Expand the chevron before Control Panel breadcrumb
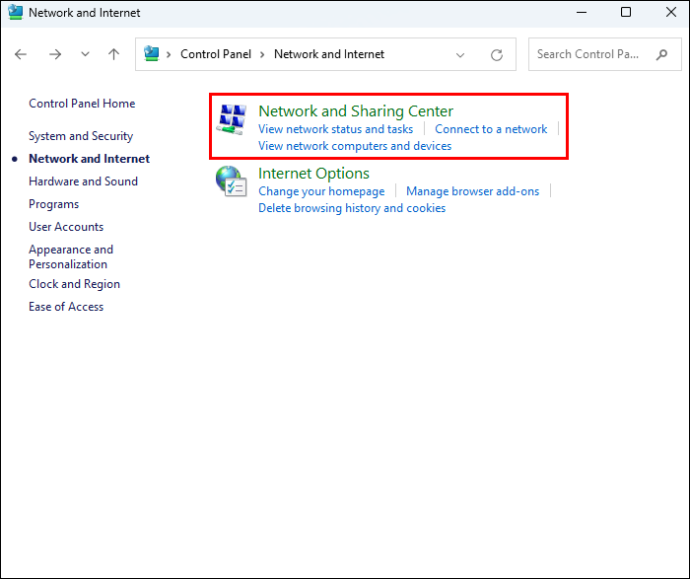Screen dimensions: 690x579 [x=169, y=55]
